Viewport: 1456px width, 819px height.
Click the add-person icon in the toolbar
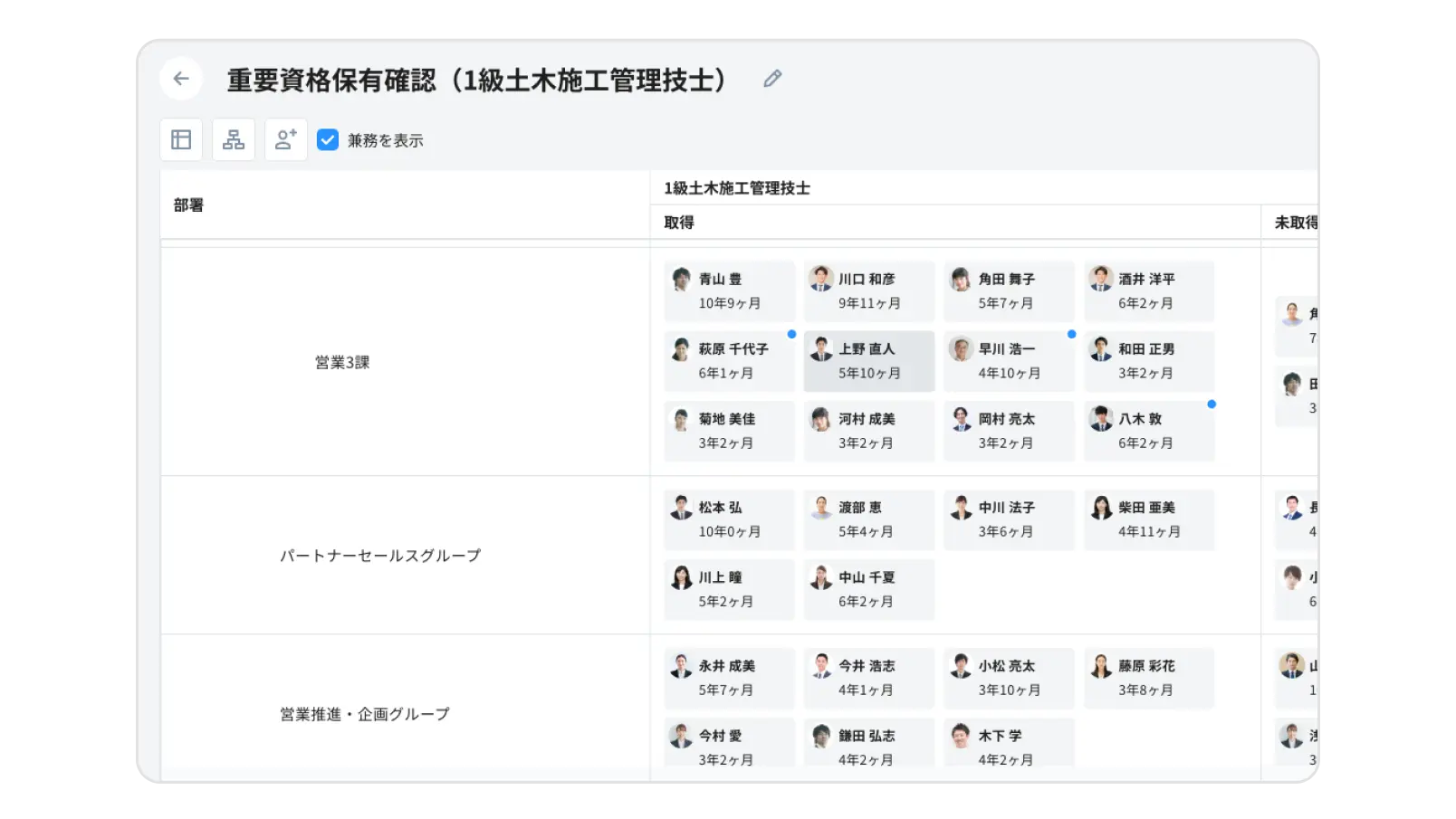(285, 139)
